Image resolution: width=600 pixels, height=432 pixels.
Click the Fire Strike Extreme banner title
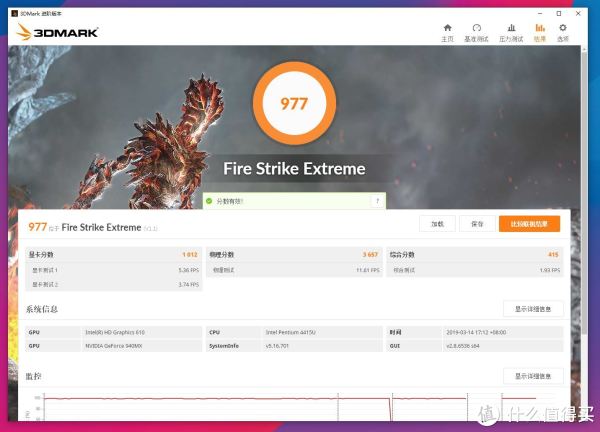[294, 169]
